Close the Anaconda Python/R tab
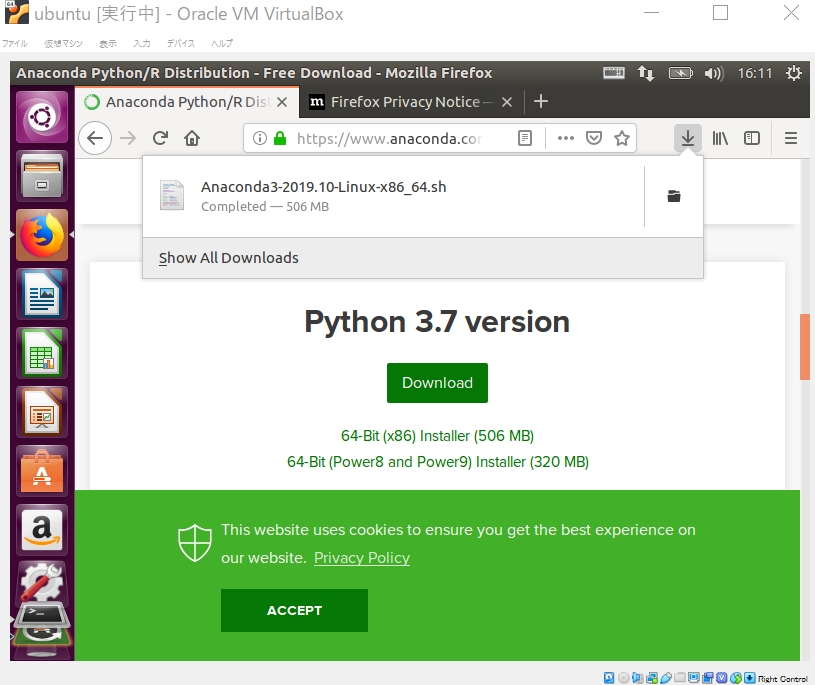The image size is (815, 685). click(x=282, y=102)
